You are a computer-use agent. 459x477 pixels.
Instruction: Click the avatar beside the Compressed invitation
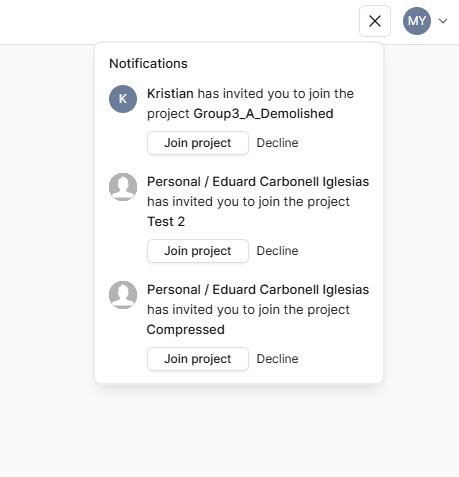(123, 295)
